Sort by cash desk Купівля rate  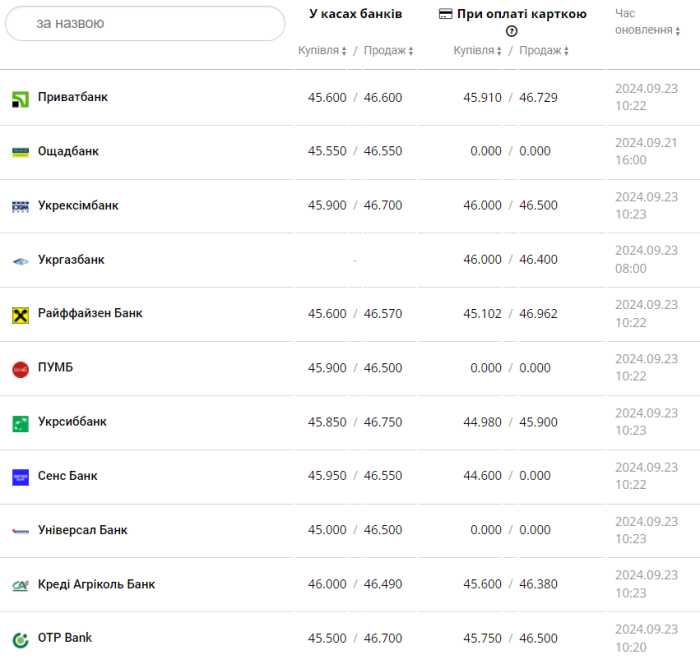tap(322, 51)
